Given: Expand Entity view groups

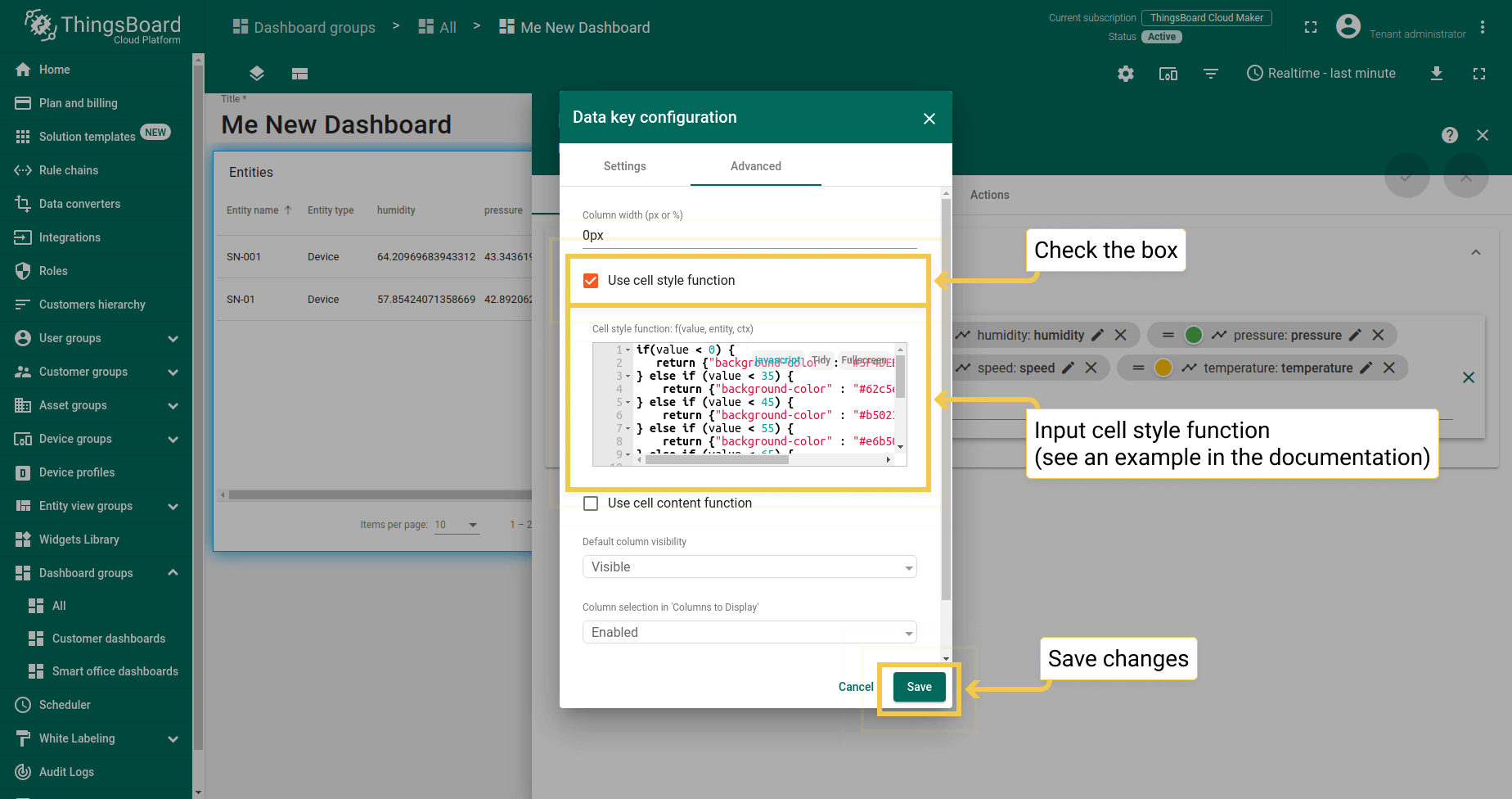Looking at the screenshot, I should 173,506.
